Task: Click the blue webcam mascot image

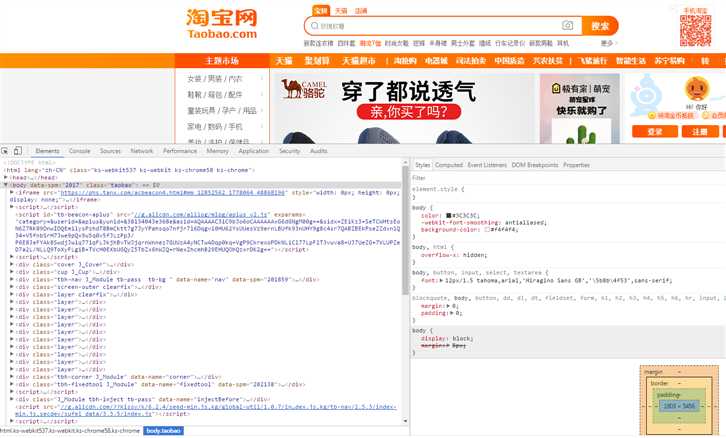Action: 645,95
